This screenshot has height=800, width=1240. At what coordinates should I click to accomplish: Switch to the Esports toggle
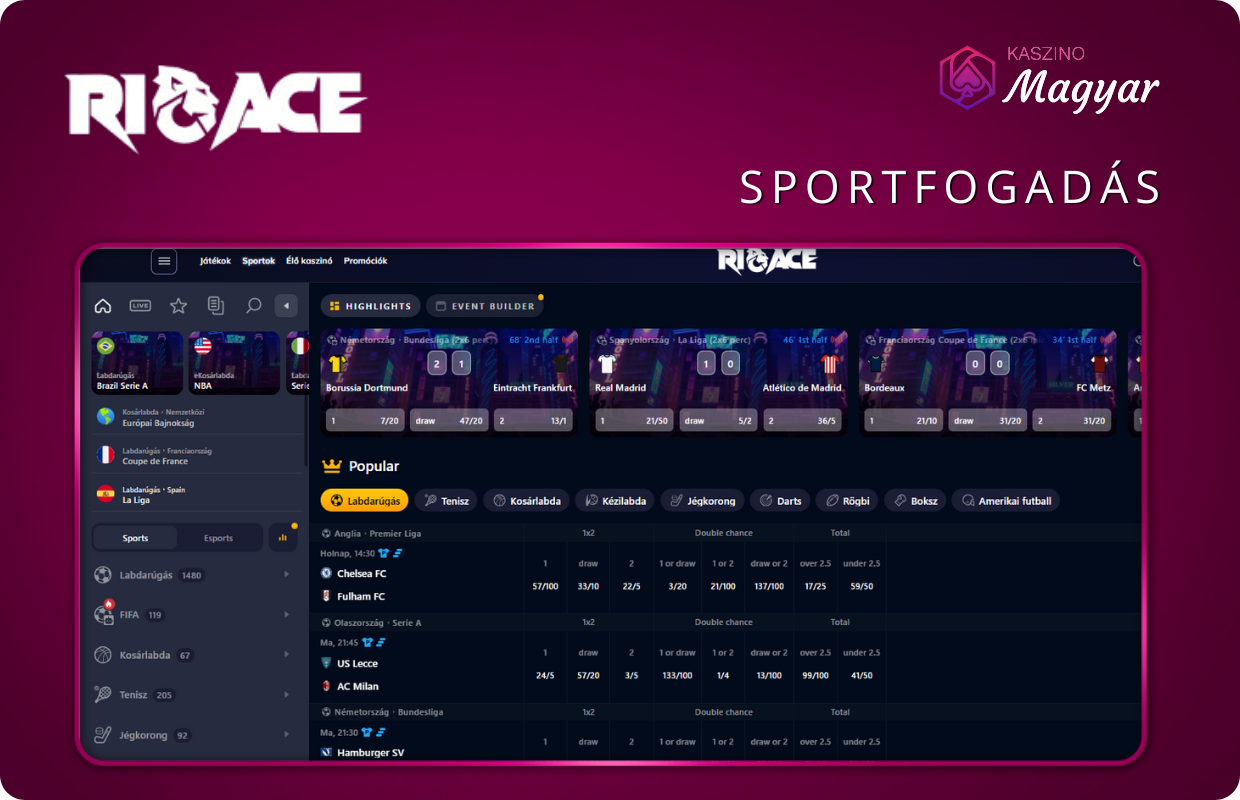pyautogui.click(x=218, y=538)
